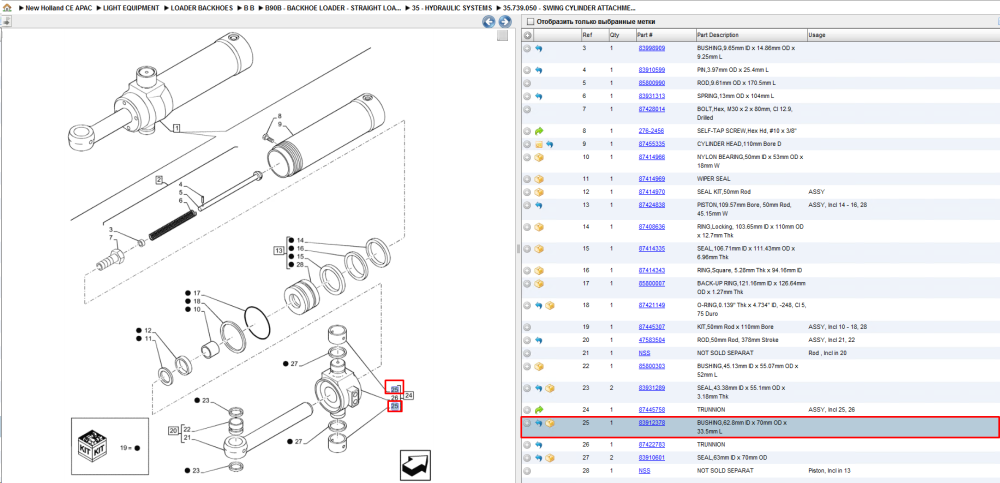The image size is (1000, 483).
Task: Select callout 26 on the diagram
Action: 395,398
